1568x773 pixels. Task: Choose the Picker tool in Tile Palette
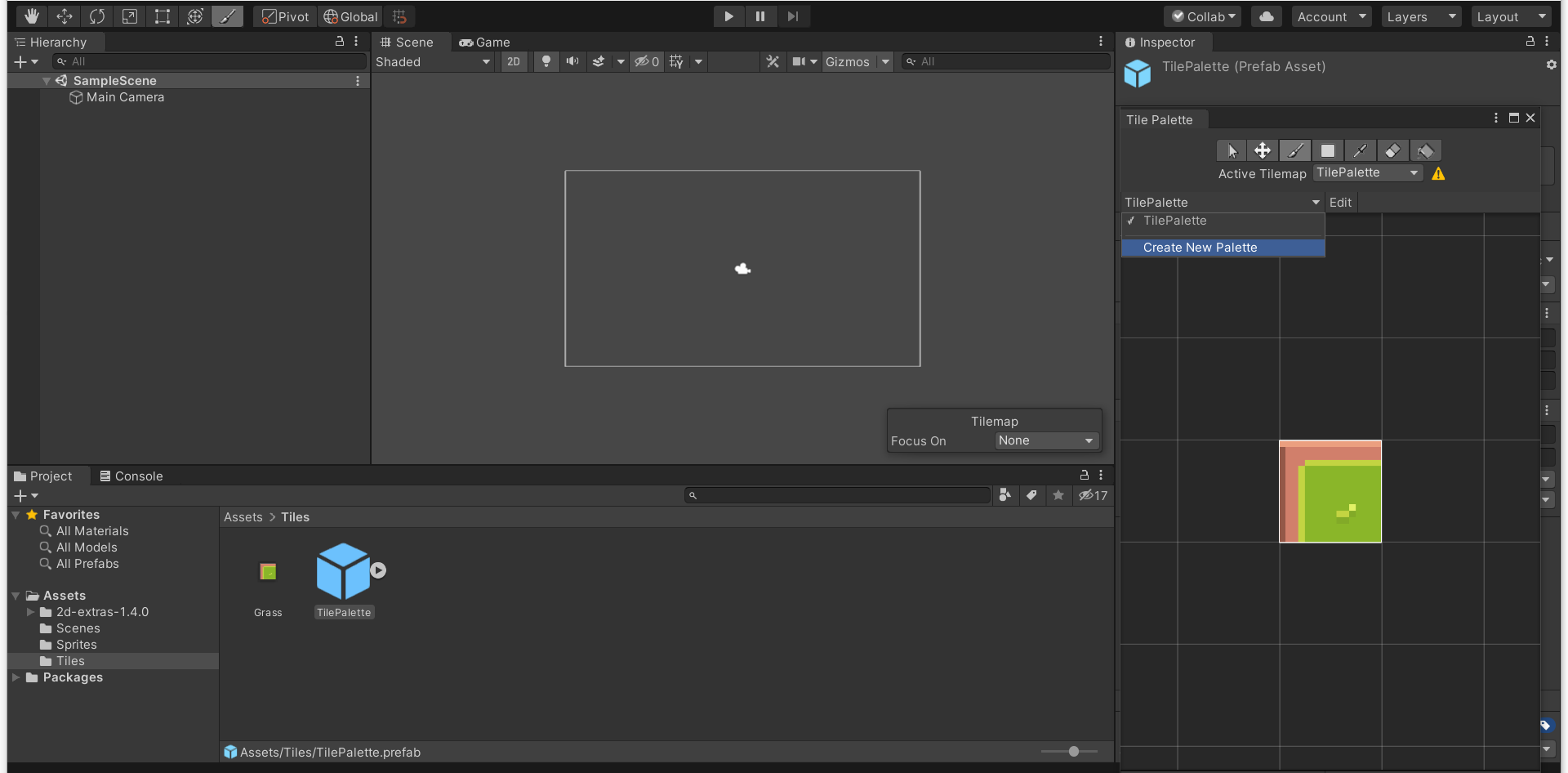click(x=1361, y=150)
